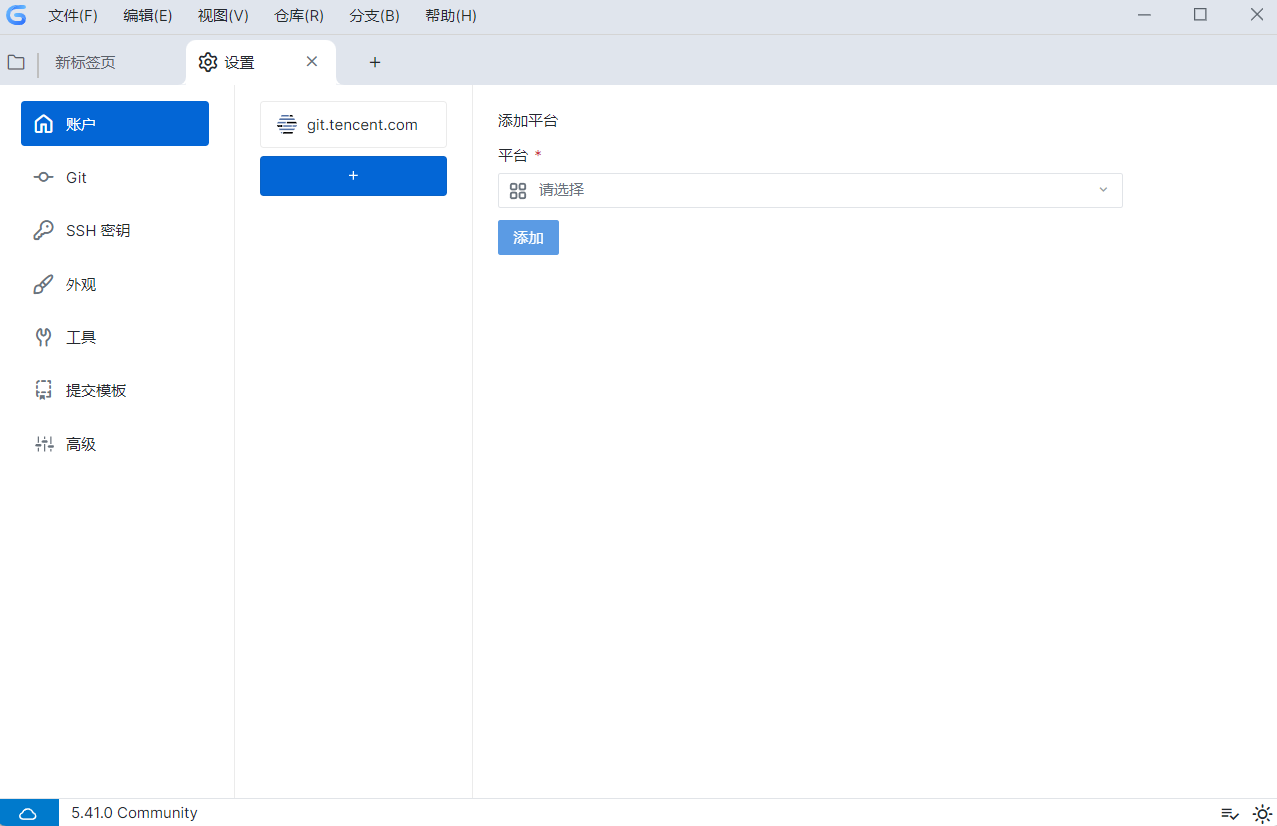Select the git.tencent.com account entry
Viewport: 1277px width, 826px height.
(353, 124)
